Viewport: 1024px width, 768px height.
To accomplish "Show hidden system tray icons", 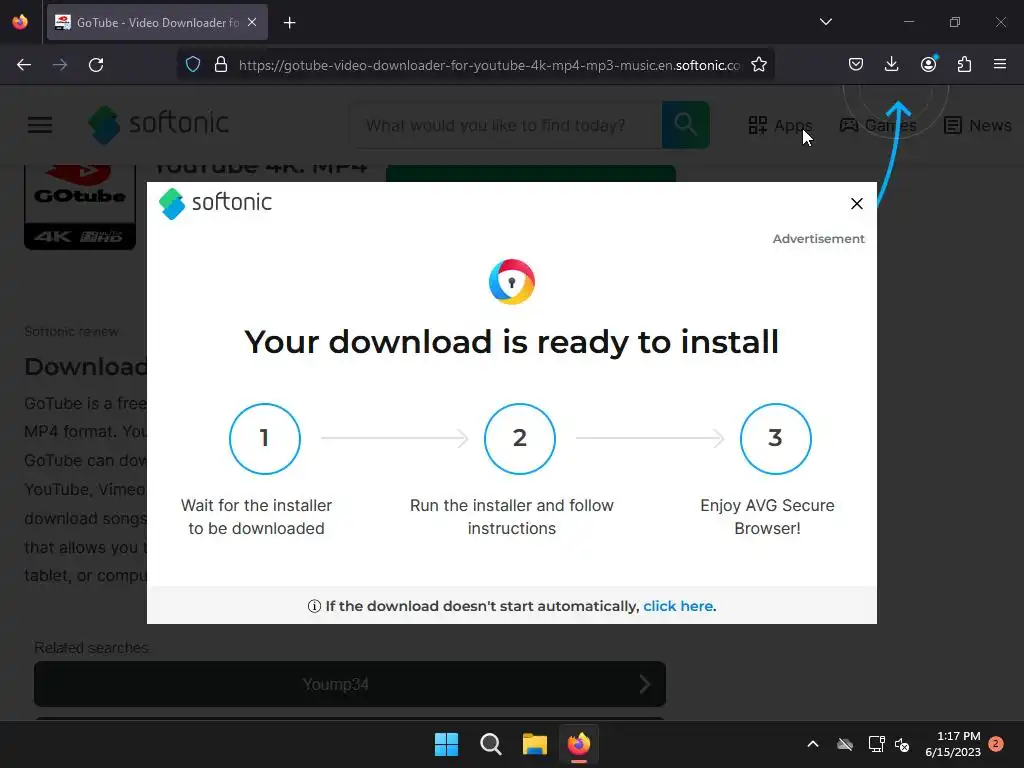I will click(813, 744).
